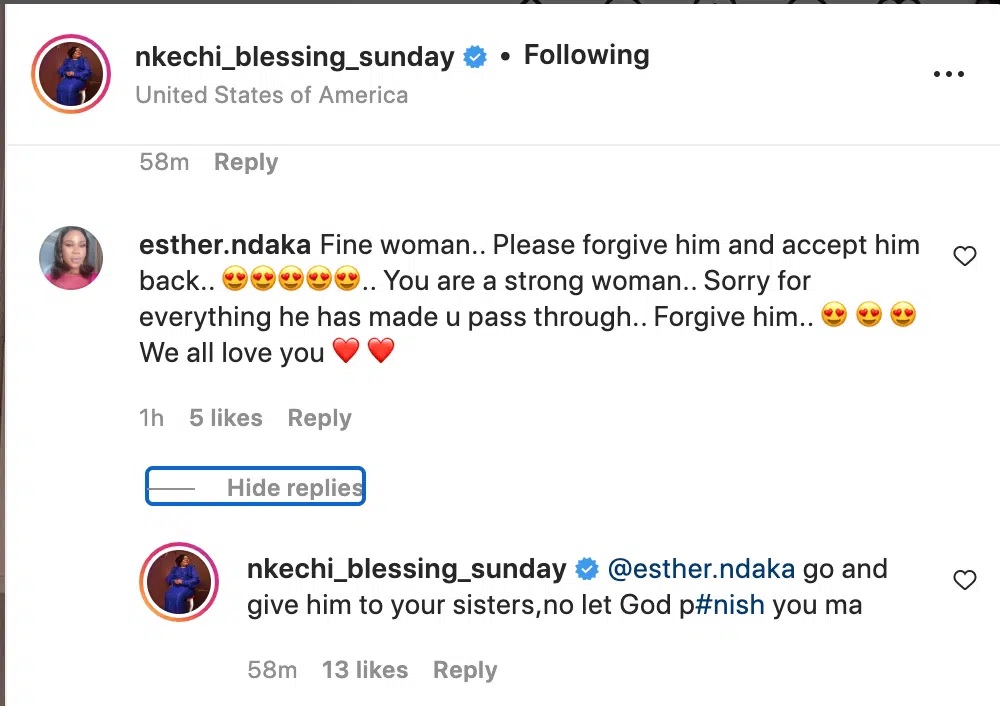Open the esther.ndaka commenter username
The width and height of the screenshot is (1000, 706).
tap(226, 245)
